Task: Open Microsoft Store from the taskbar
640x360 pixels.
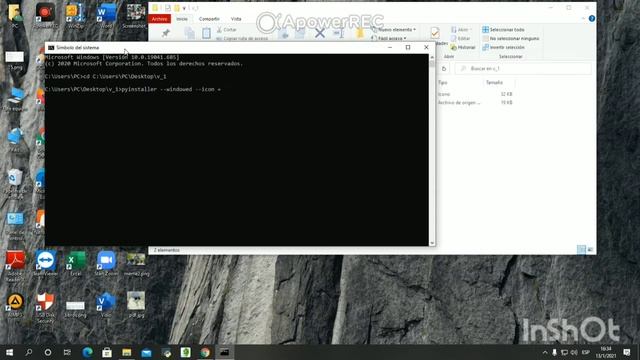Action: tap(107, 352)
